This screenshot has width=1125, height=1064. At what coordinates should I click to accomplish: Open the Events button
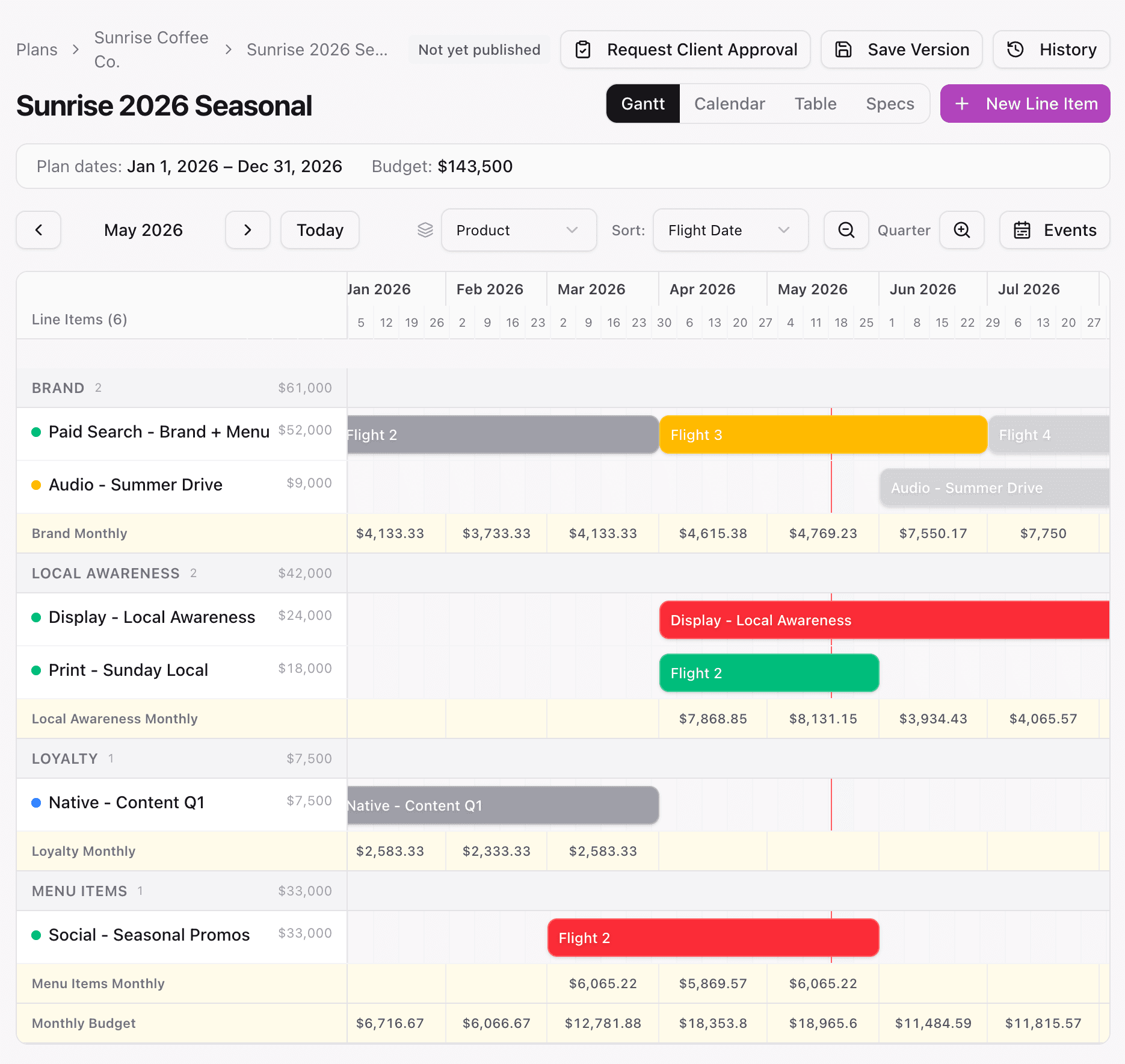pyautogui.click(x=1055, y=230)
